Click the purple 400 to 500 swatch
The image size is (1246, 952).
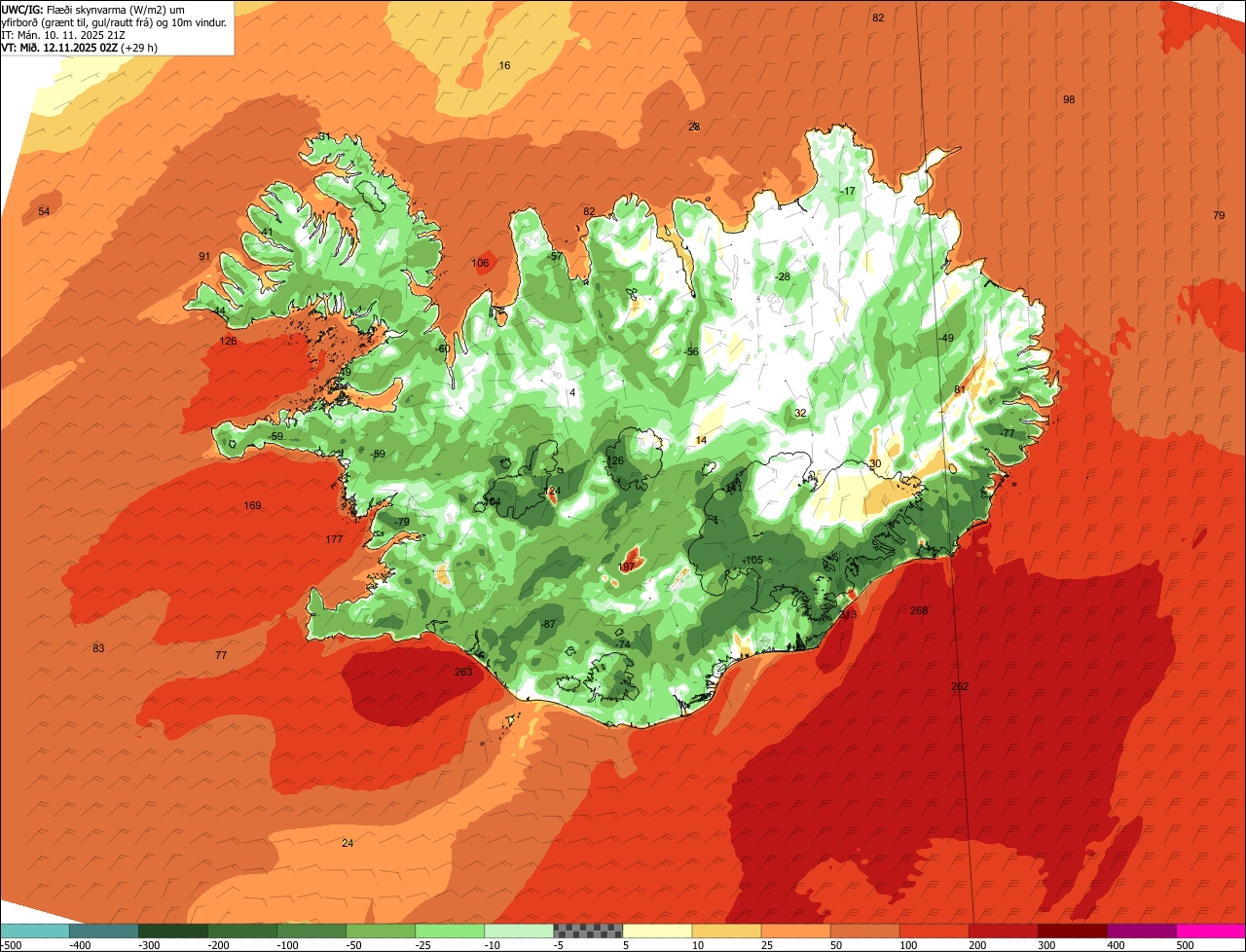pos(1141,931)
